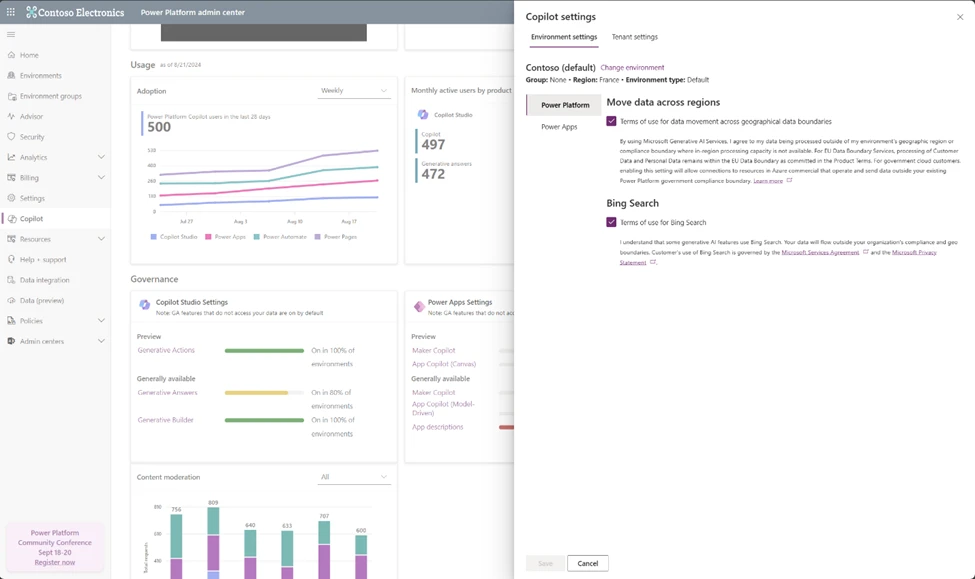Select the Copilot icon in sidebar
This screenshot has width=975, height=579.
[x=11, y=219]
